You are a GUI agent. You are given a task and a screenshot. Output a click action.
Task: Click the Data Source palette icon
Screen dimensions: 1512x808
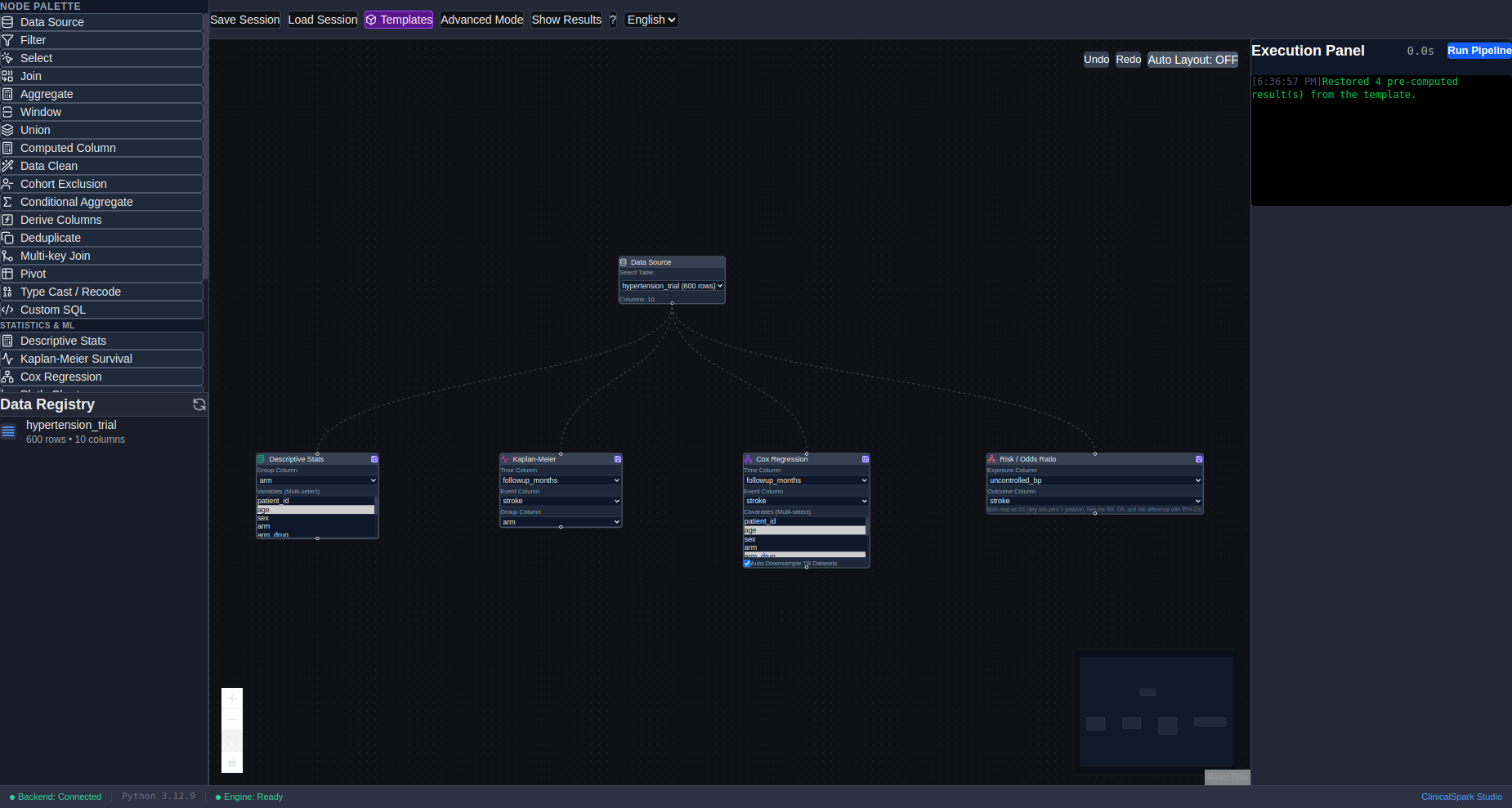[7, 22]
